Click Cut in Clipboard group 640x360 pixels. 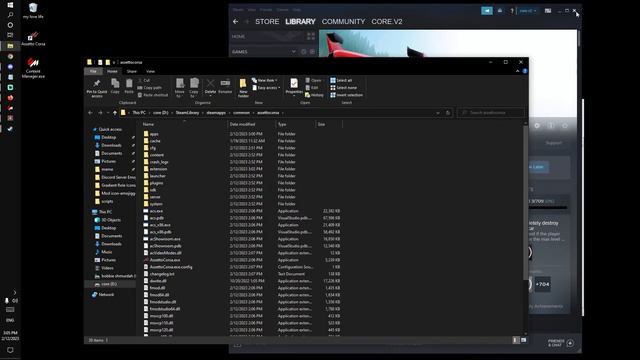144,80
